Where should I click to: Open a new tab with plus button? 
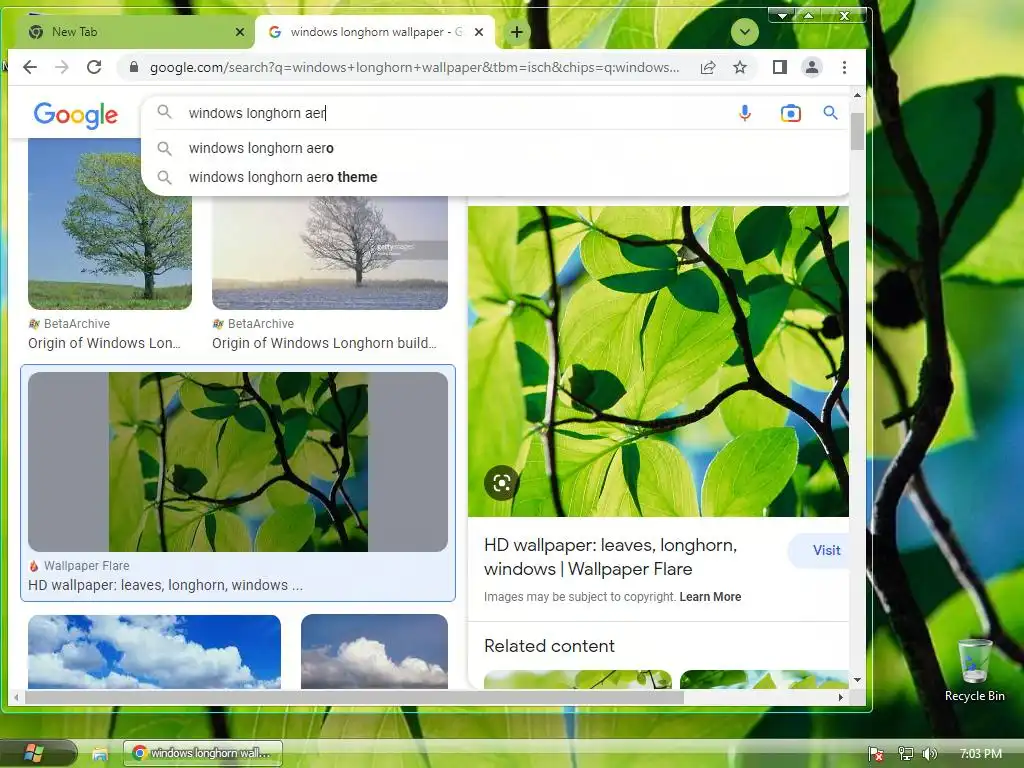point(517,32)
